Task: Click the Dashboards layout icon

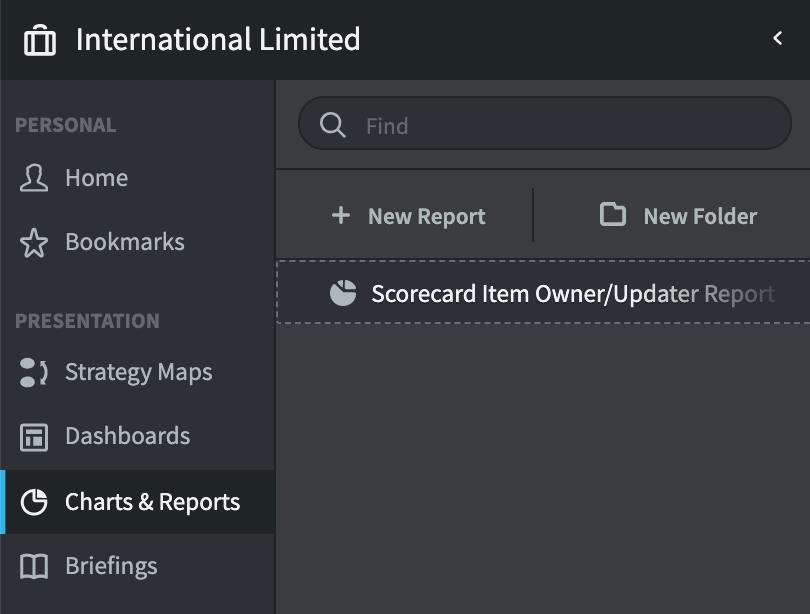Action: click(34, 437)
